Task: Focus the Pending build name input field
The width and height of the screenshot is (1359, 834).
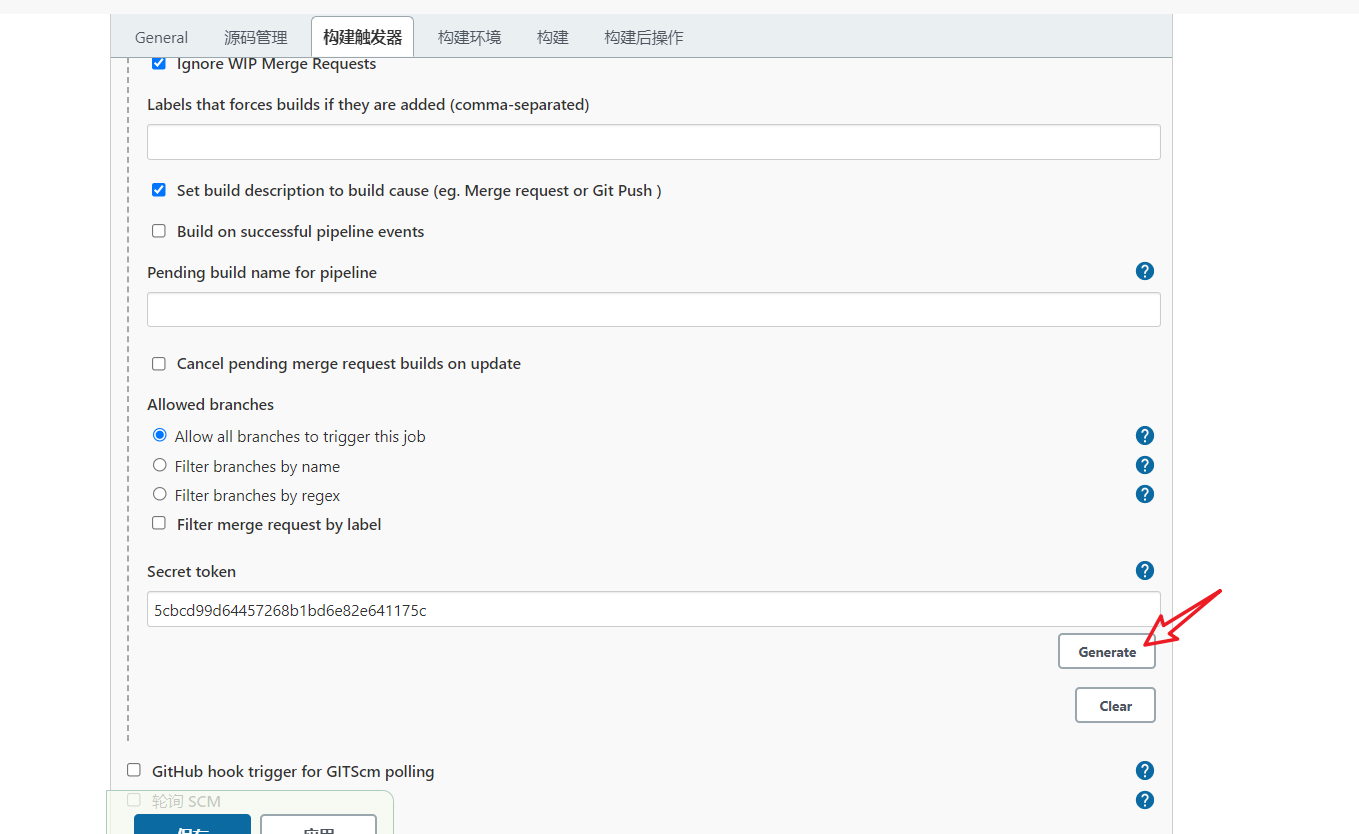Action: [x=654, y=309]
